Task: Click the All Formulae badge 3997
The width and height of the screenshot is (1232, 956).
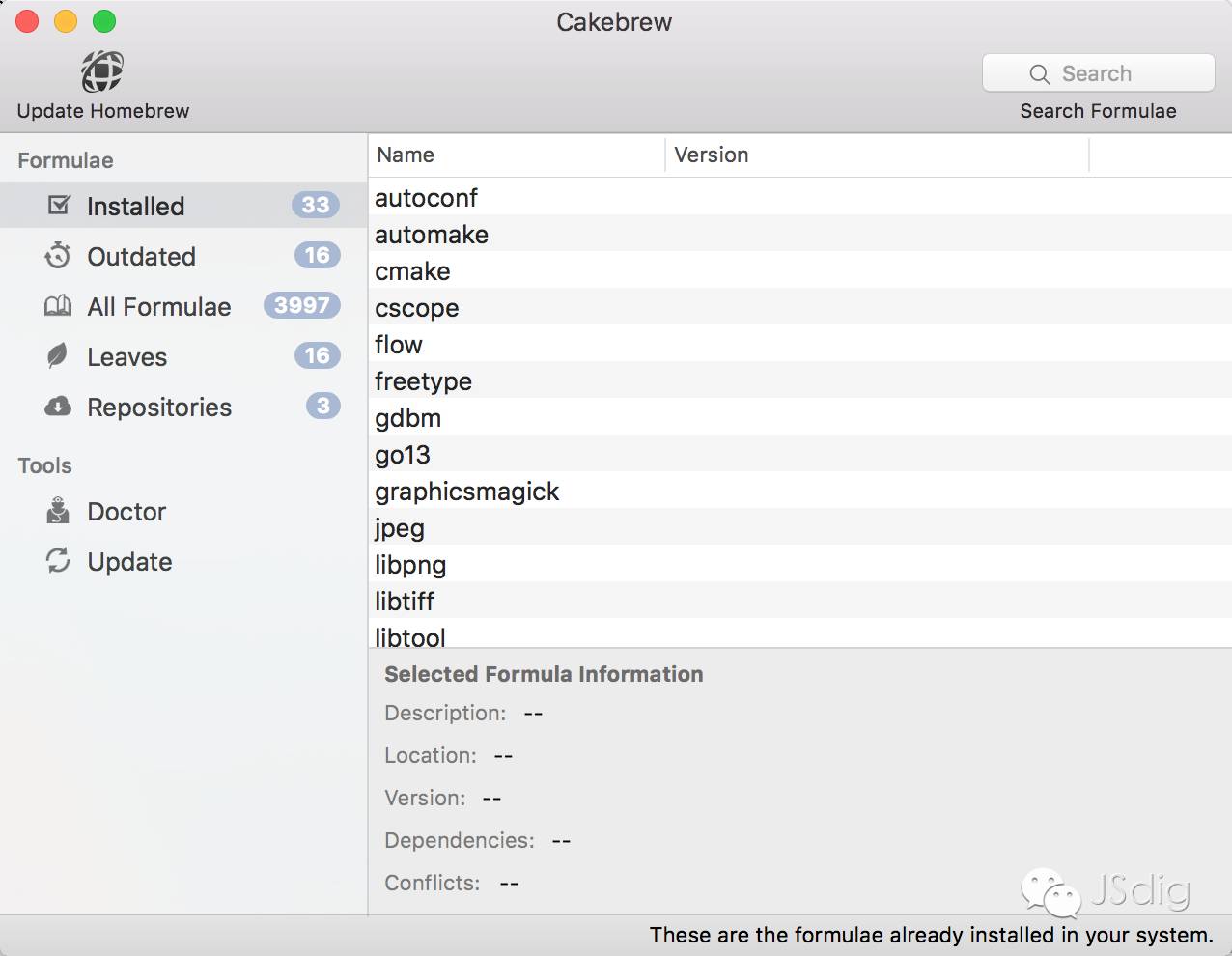Action: (302, 305)
